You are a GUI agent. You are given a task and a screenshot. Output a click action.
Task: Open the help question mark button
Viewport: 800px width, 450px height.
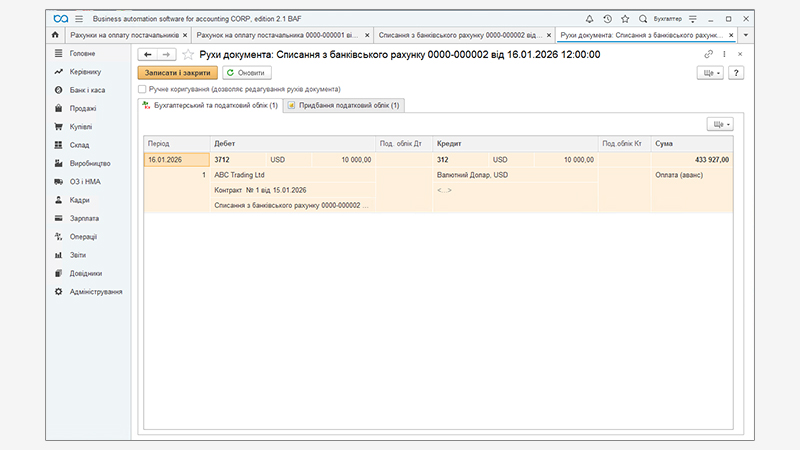coord(736,73)
